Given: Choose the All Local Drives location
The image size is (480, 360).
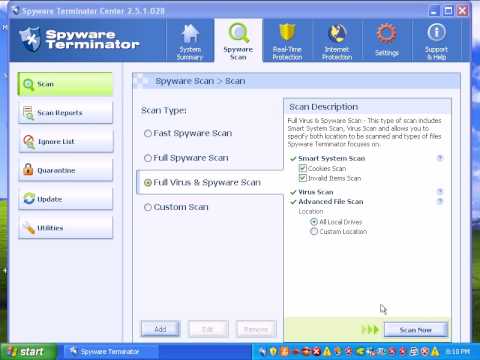Looking at the screenshot, I should coord(336,222).
